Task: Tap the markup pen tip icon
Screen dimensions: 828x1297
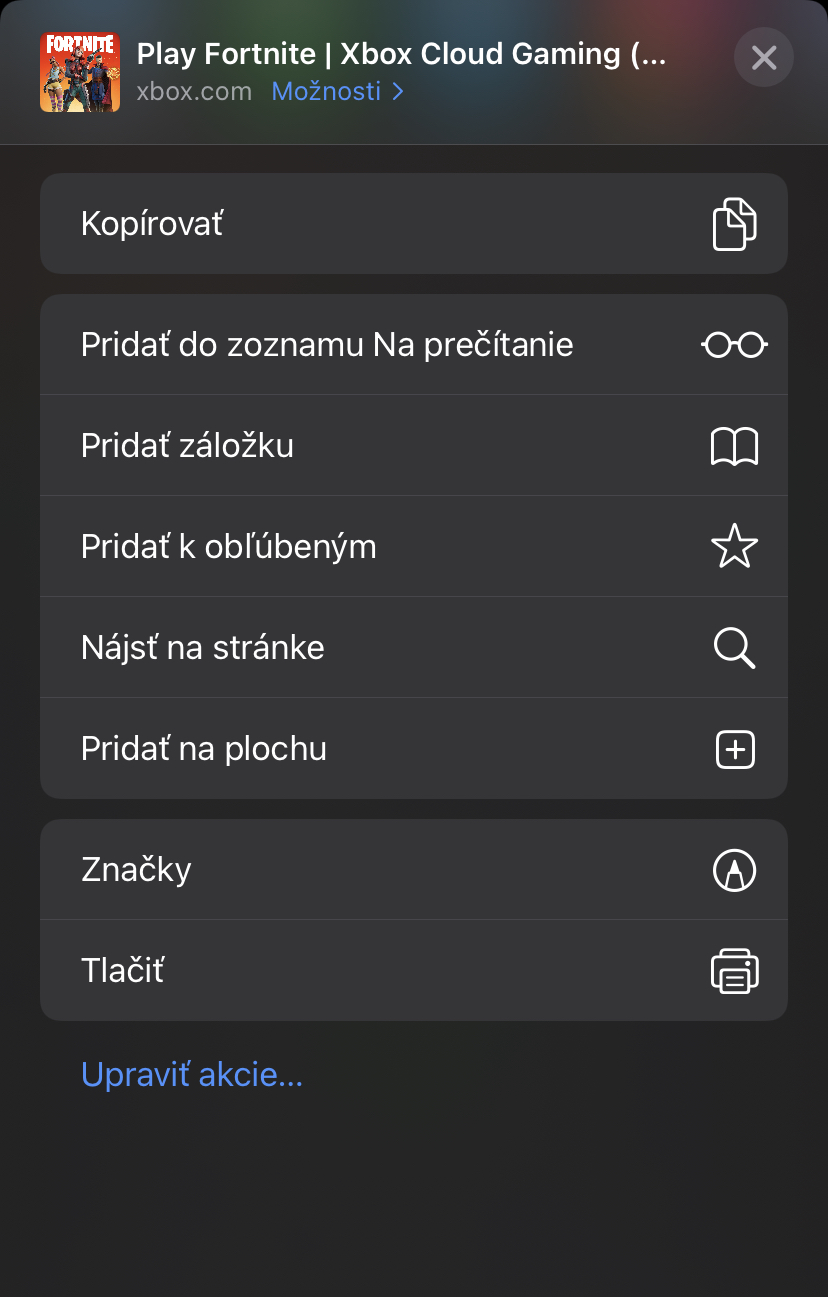Action: [734, 870]
